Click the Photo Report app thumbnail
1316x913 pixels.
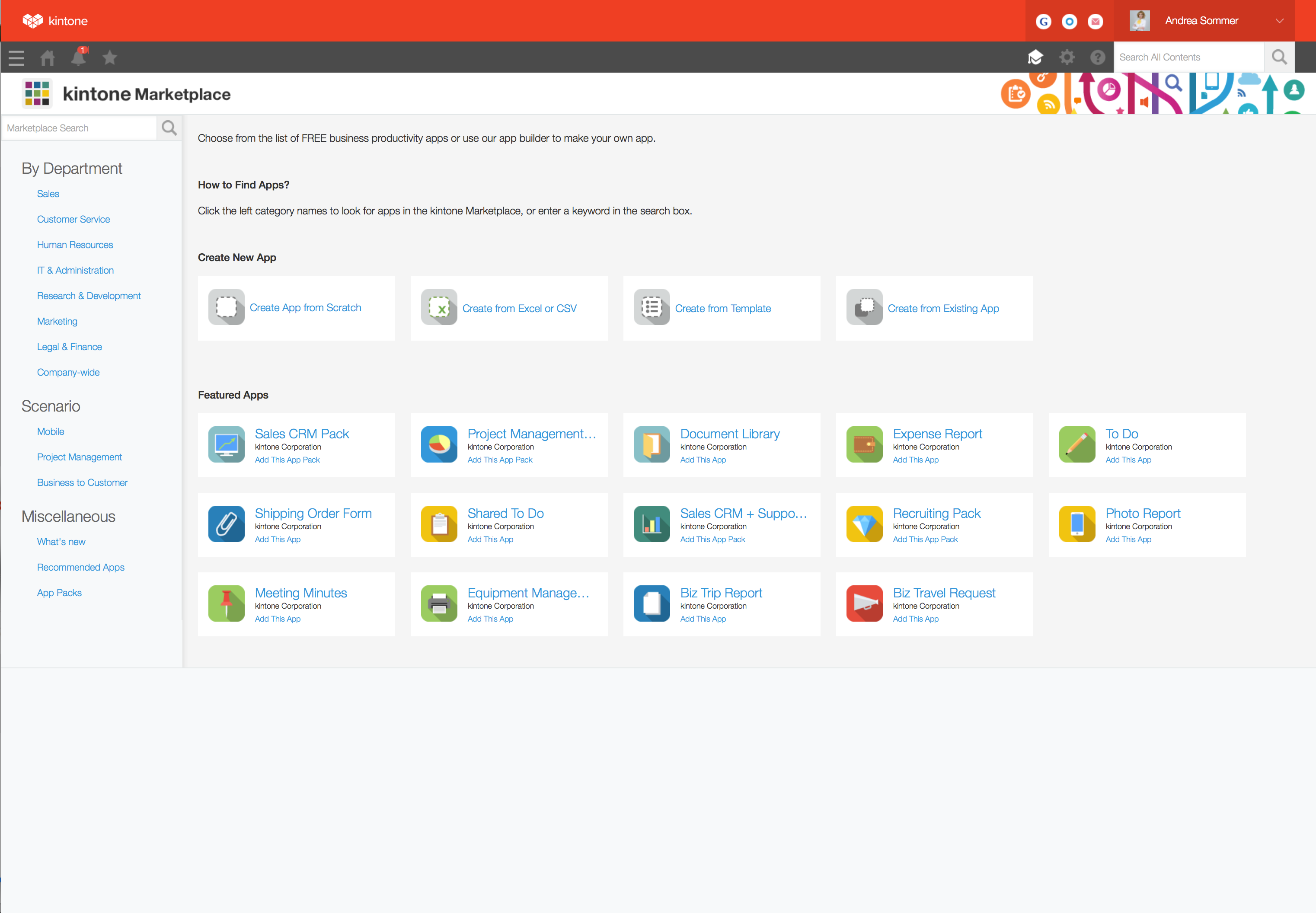[1077, 524]
